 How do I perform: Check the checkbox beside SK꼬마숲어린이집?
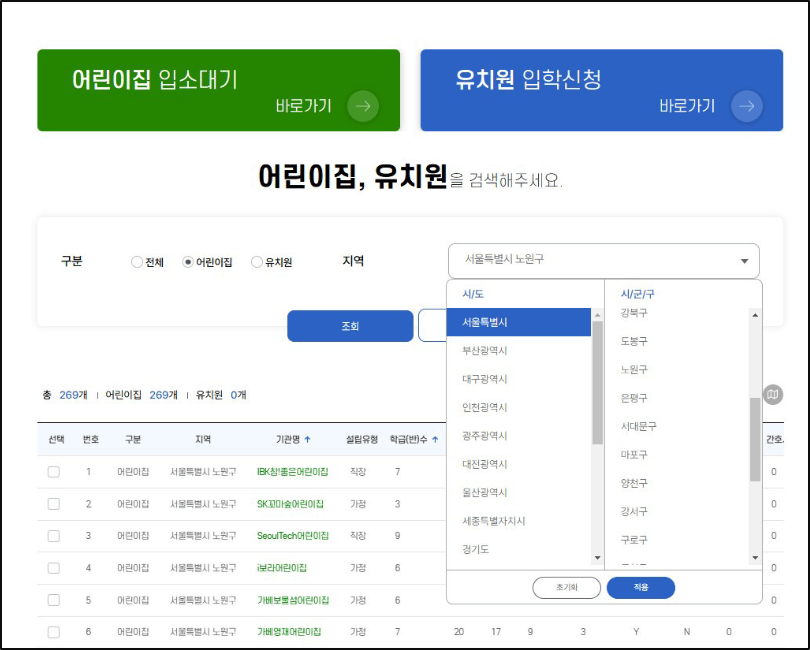point(54,504)
